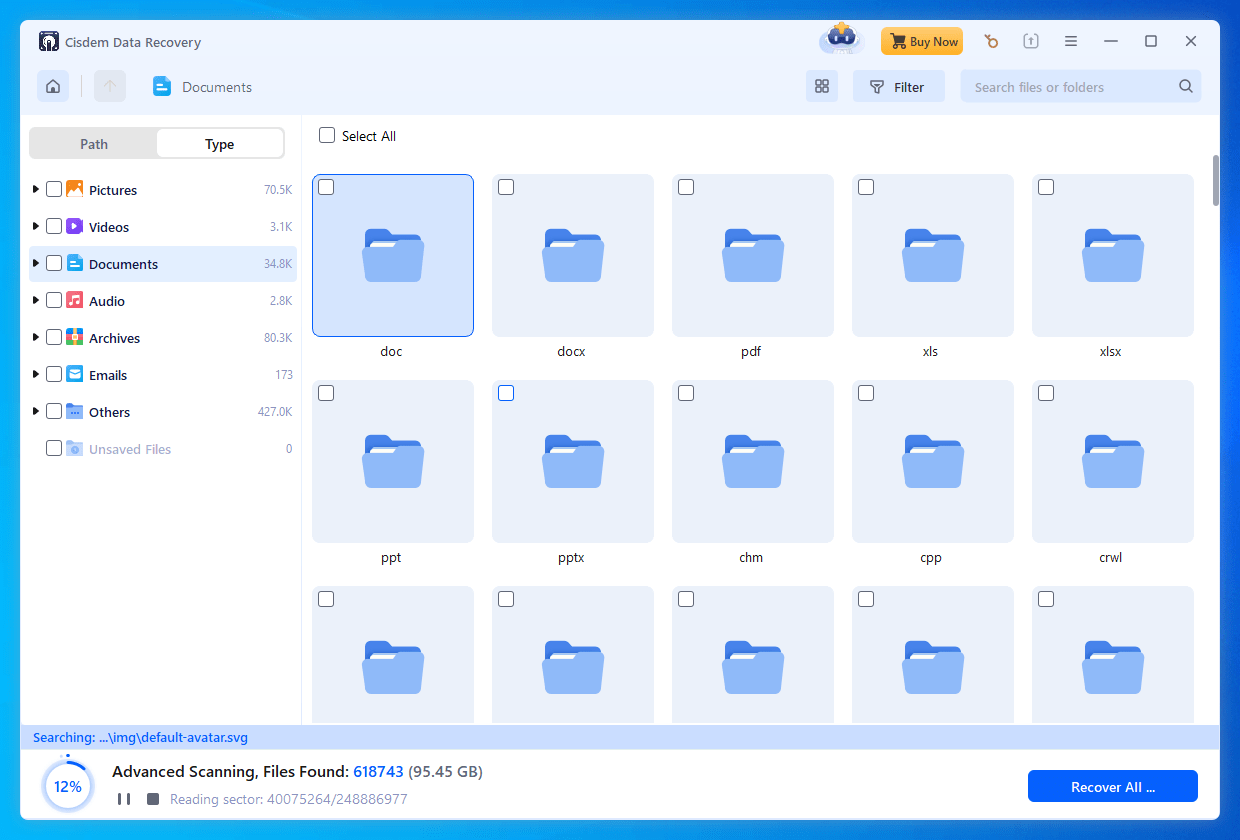1240x840 pixels.
Task: Click the Audio category icon
Action: 75,300
